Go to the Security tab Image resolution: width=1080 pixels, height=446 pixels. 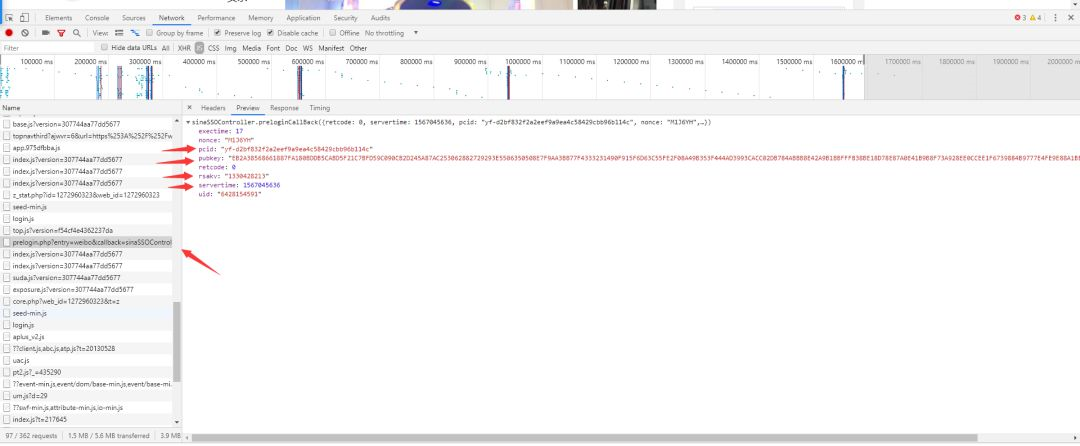345,18
